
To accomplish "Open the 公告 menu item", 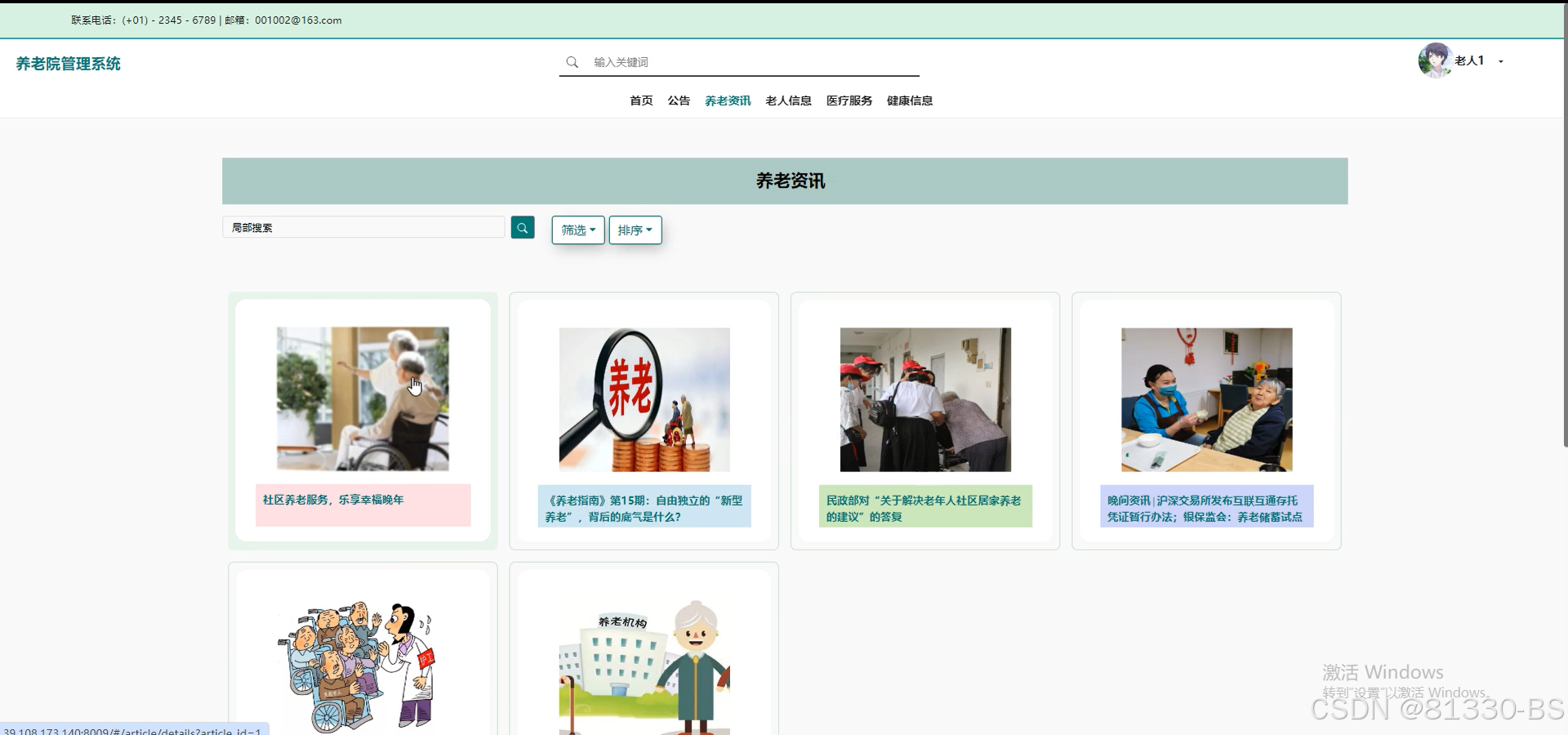I will point(679,100).
